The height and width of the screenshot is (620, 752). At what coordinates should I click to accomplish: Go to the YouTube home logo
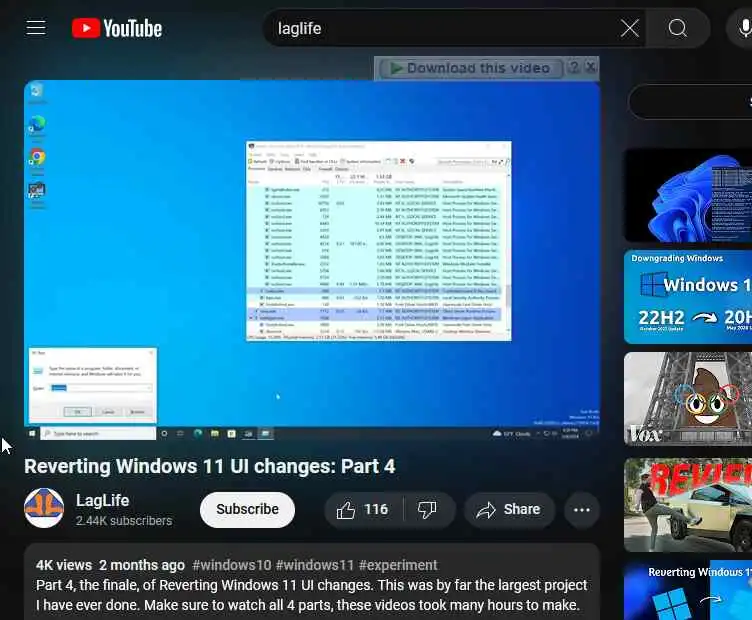point(117,28)
